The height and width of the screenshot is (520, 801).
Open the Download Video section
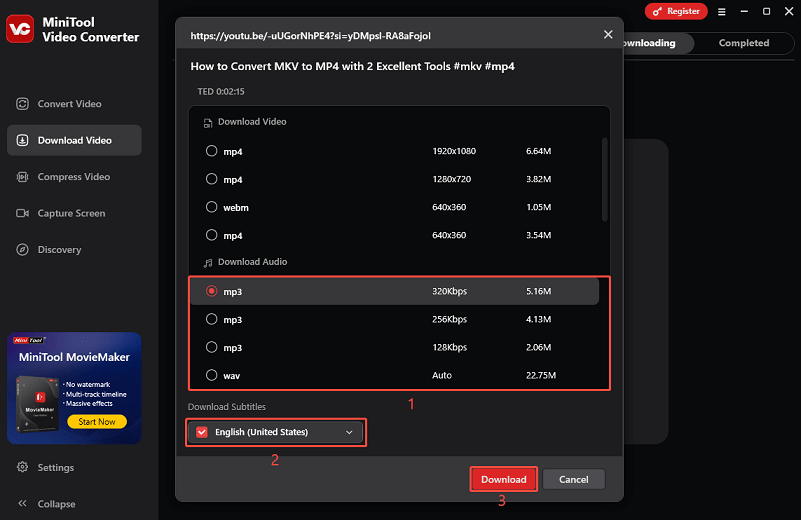coord(74,140)
